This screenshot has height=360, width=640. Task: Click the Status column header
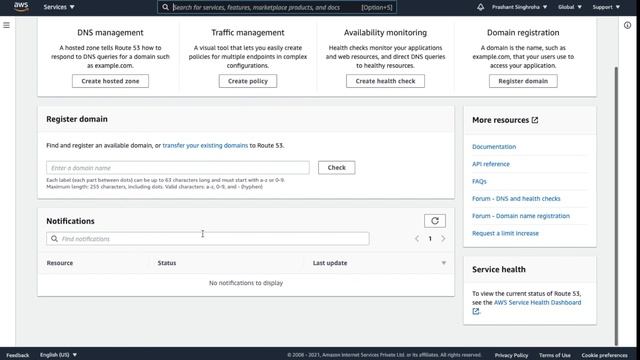(167, 263)
